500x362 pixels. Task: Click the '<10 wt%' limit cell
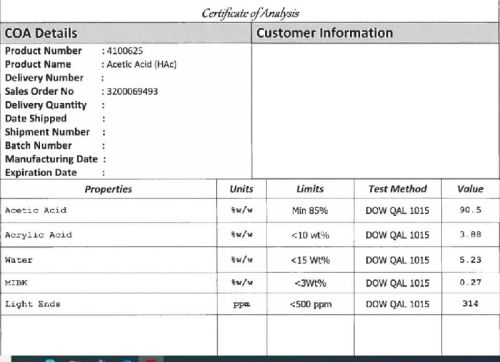(x=310, y=235)
